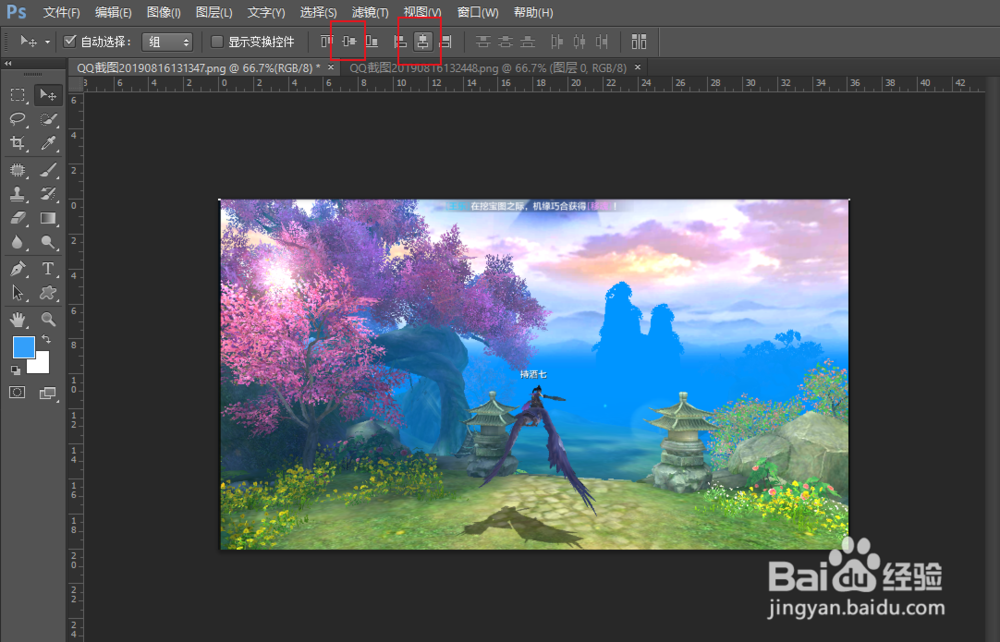Image resolution: width=1000 pixels, height=642 pixels.
Task: Open the Move tool preset picker arrow
Action: 47,42
